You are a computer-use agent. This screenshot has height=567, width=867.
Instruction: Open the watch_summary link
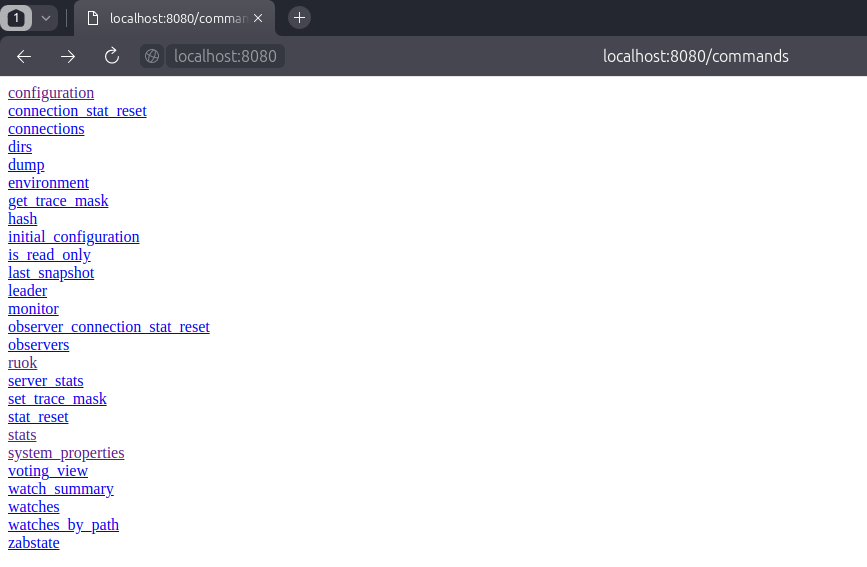pos(61,489)
